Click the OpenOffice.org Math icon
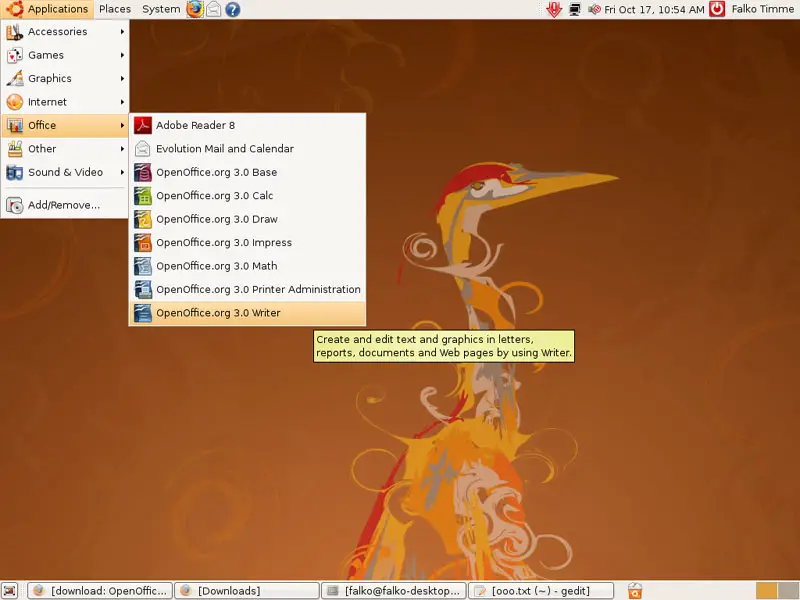This screenshot has height=600, width=800. click(143, 266)
